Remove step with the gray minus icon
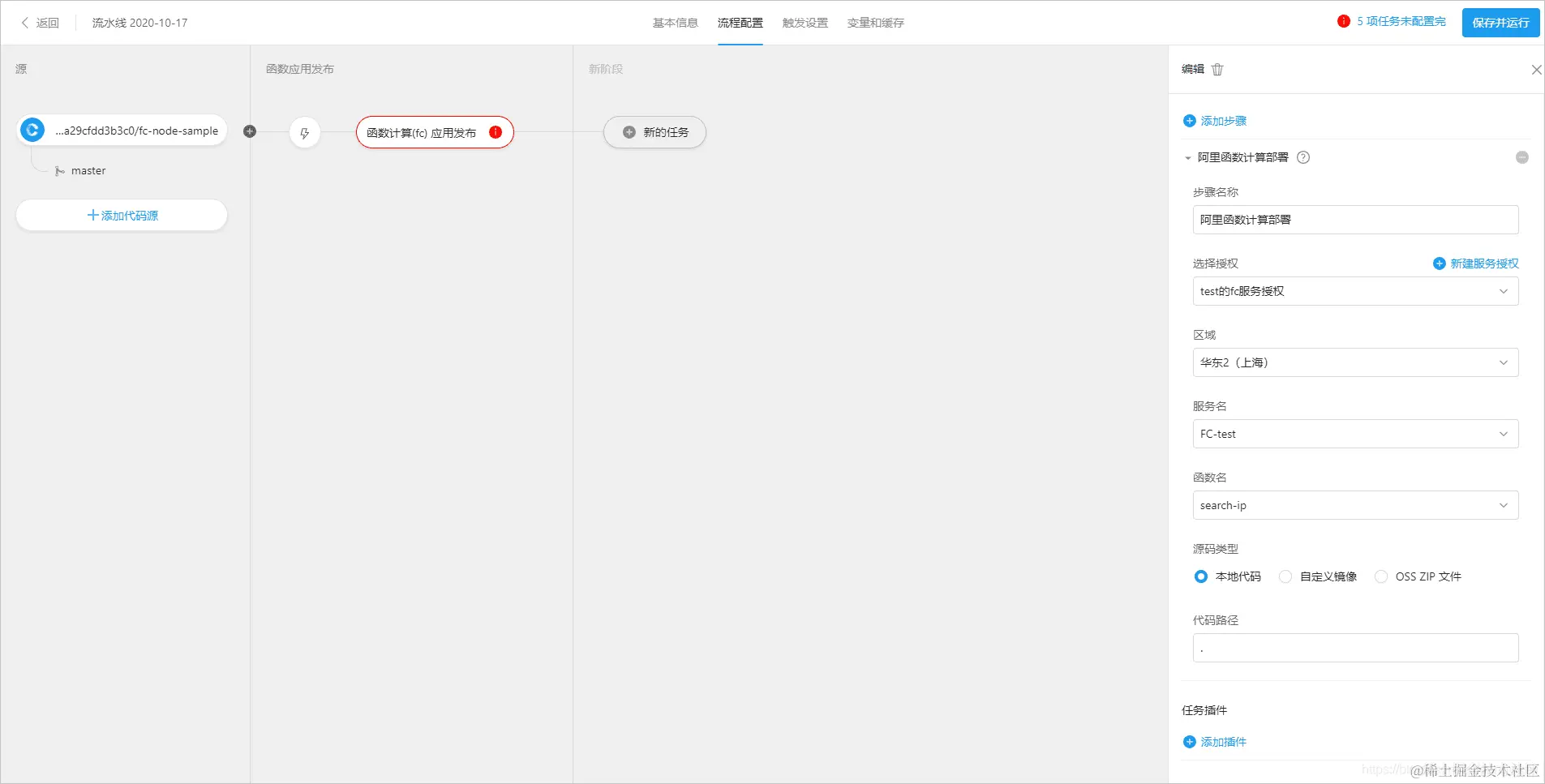Image resolution: width=1545 pixels, height=784 pixels. point(1522,157)
